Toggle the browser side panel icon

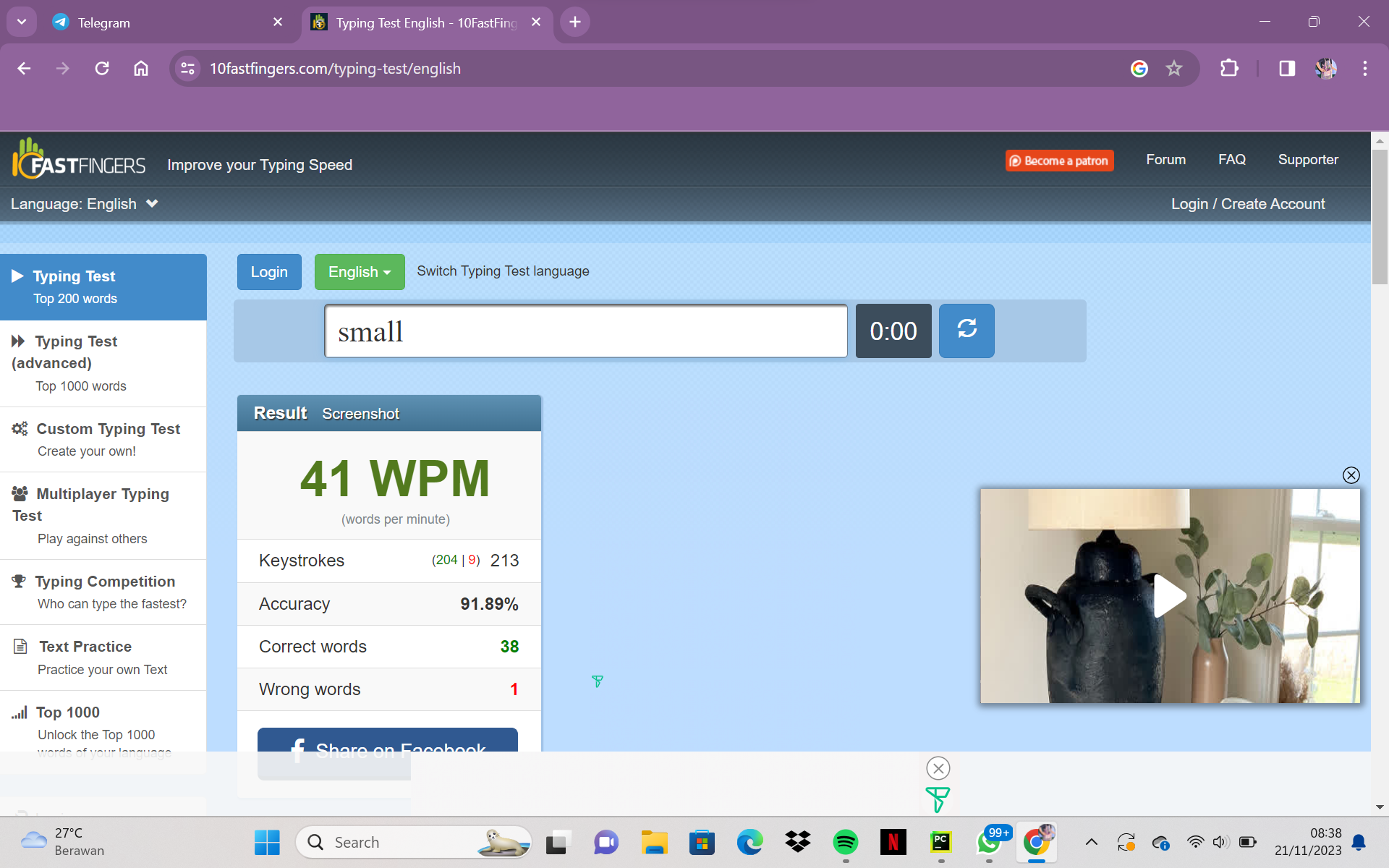coord(1286,69)
